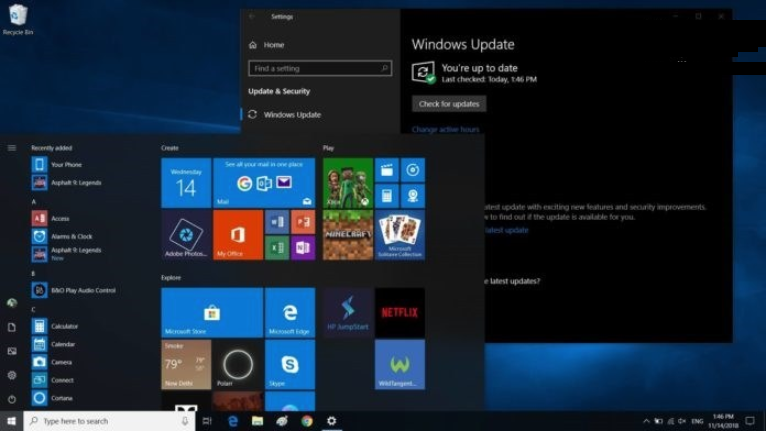
Task: Open the Skype tile
Action: pos(290,364)
